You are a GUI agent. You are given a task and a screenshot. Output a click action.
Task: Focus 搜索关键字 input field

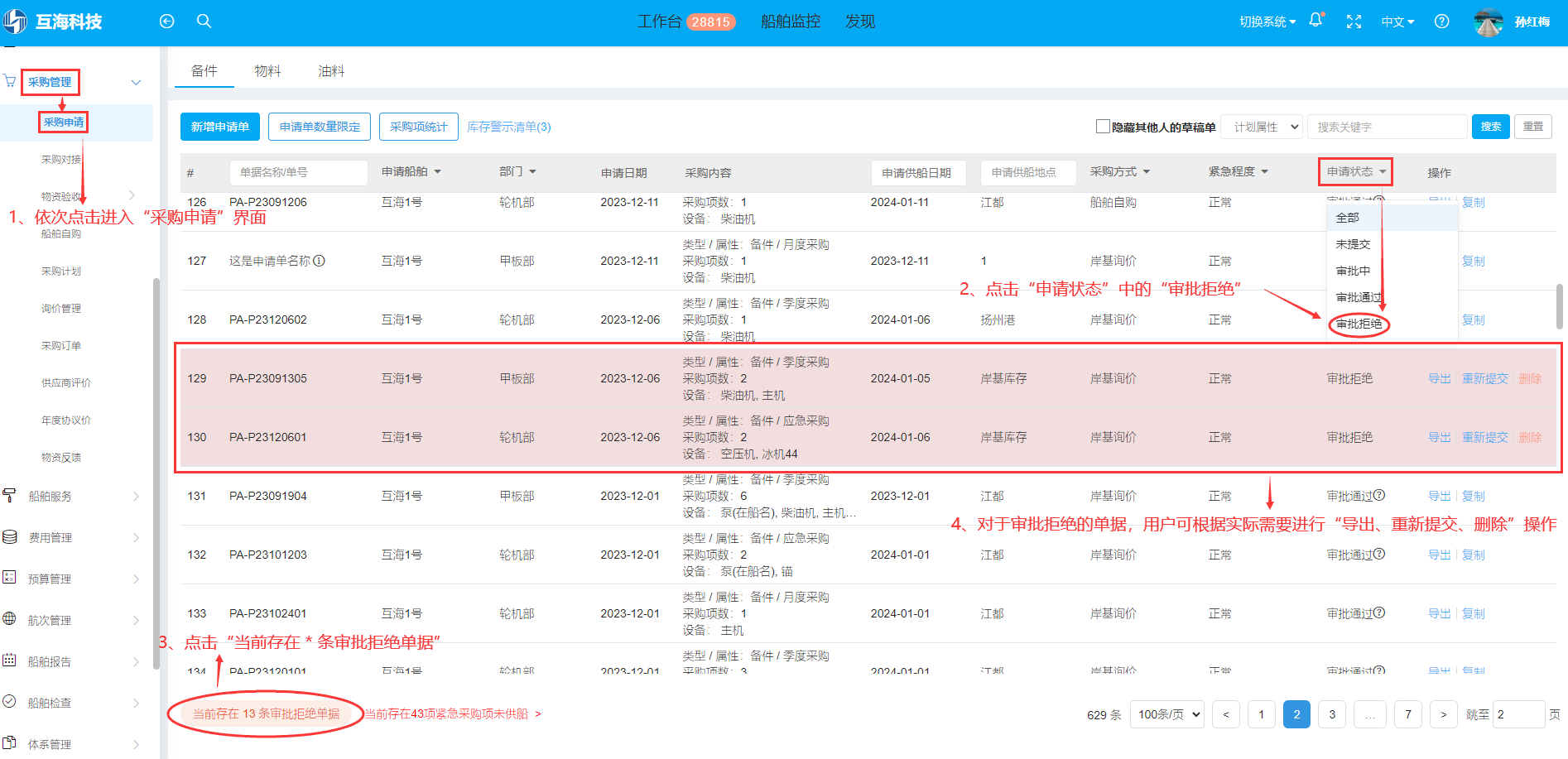[1387, 127]
